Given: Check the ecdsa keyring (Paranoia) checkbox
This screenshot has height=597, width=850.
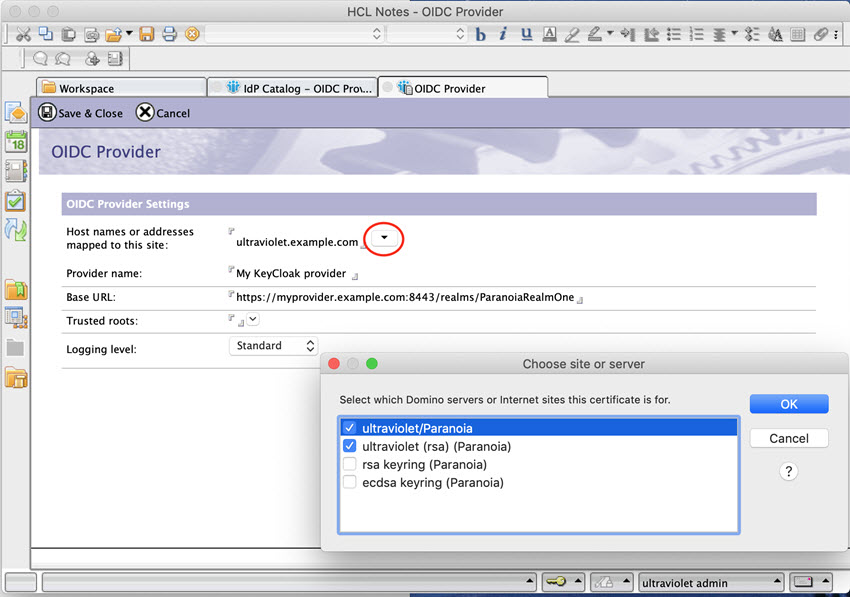Looking at the screenshot, I should coord(350,482).
